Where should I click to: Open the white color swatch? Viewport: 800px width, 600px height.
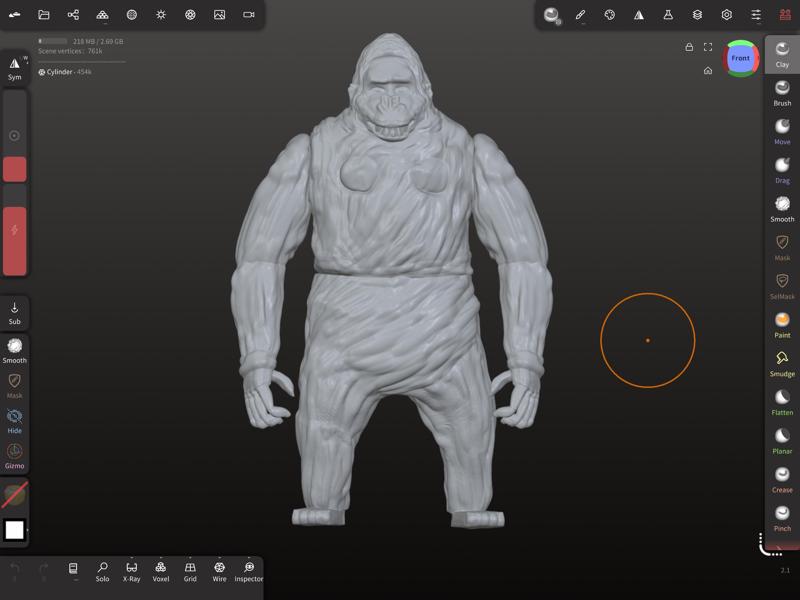[15, 530]
